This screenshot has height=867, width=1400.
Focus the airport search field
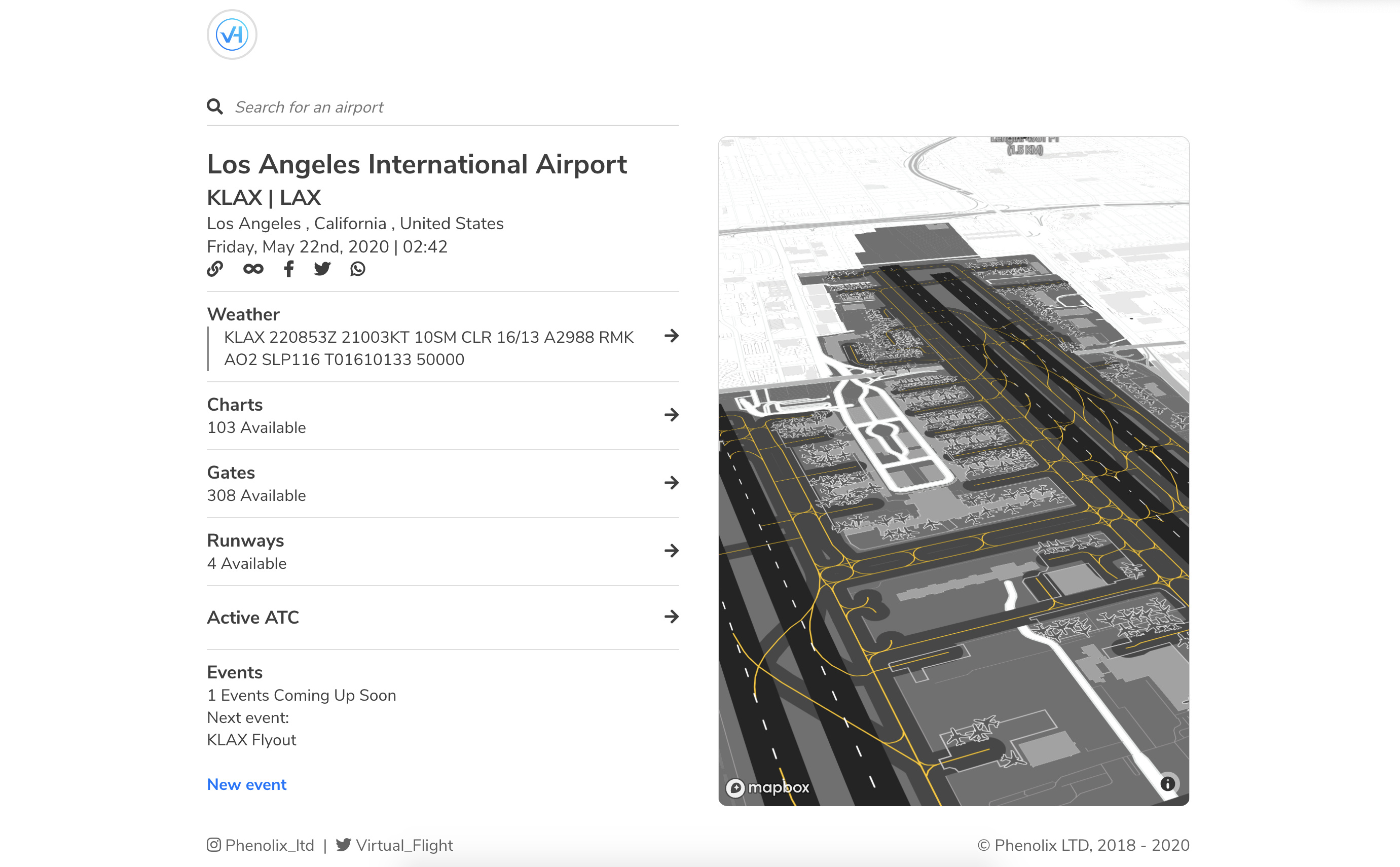click(x=453, y=107)
